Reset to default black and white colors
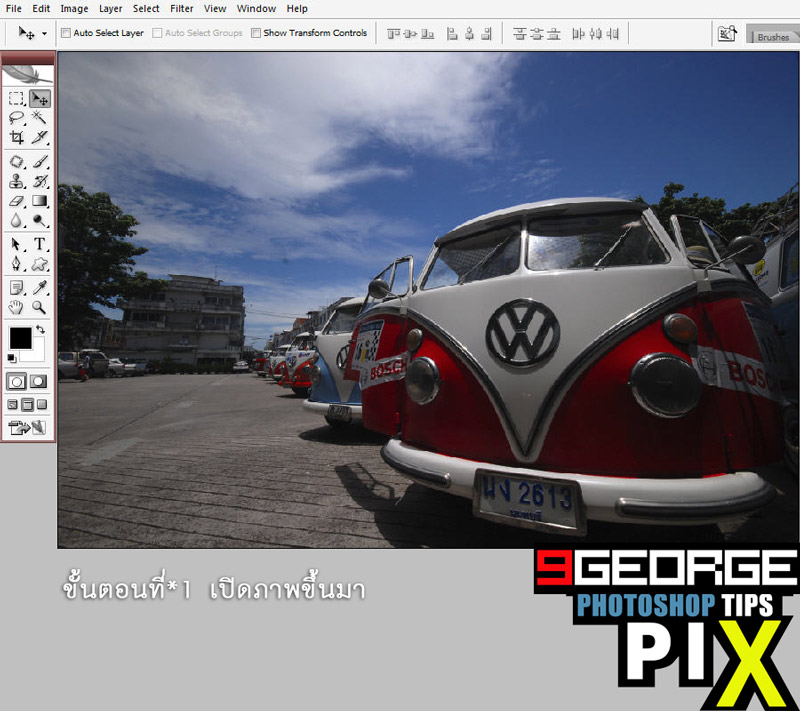This screenshot has height=711, width=800. tap(12, 359)
